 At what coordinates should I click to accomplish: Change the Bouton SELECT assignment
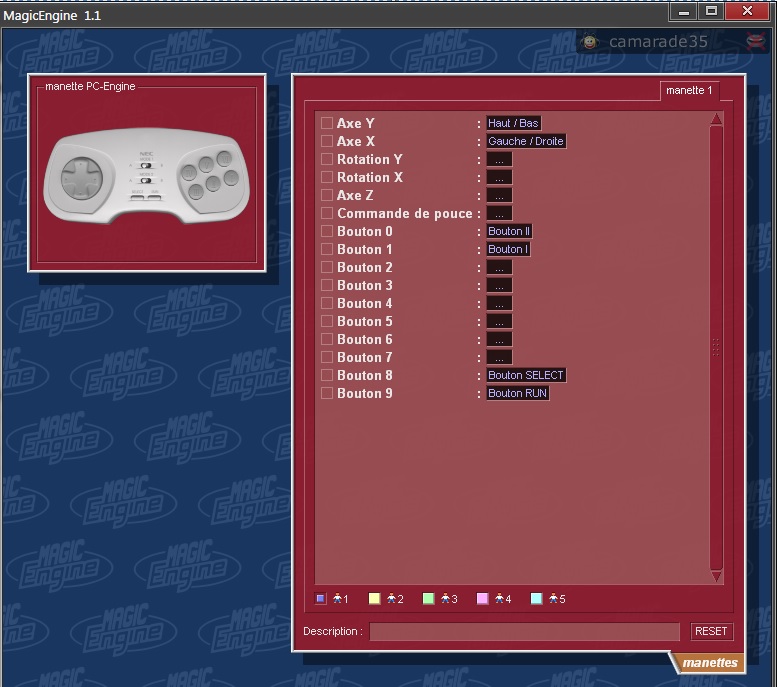pyautogui.click(x=526, y=375)
